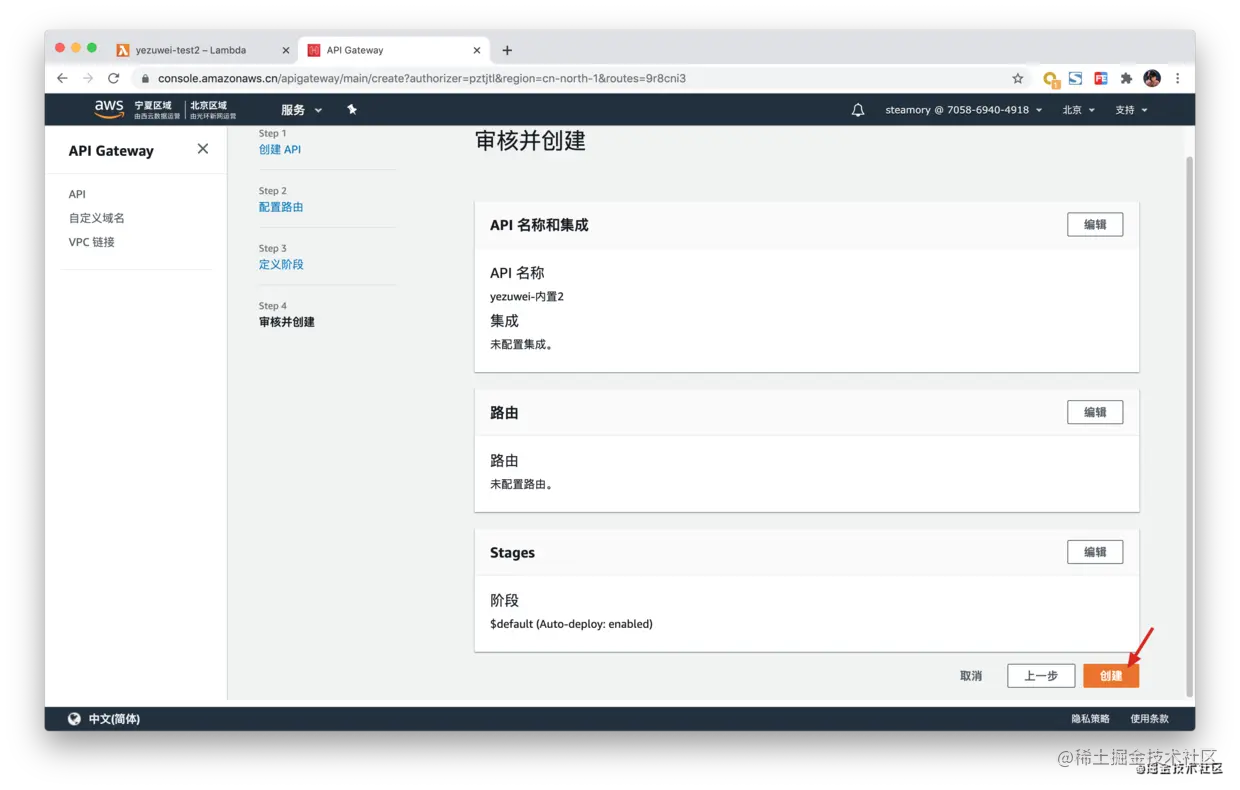The height and width of the screenshot is (790, 1240).
Task: Expand the 服务 services dropdown
Action: pyautogui.click(x=301, y=110)
